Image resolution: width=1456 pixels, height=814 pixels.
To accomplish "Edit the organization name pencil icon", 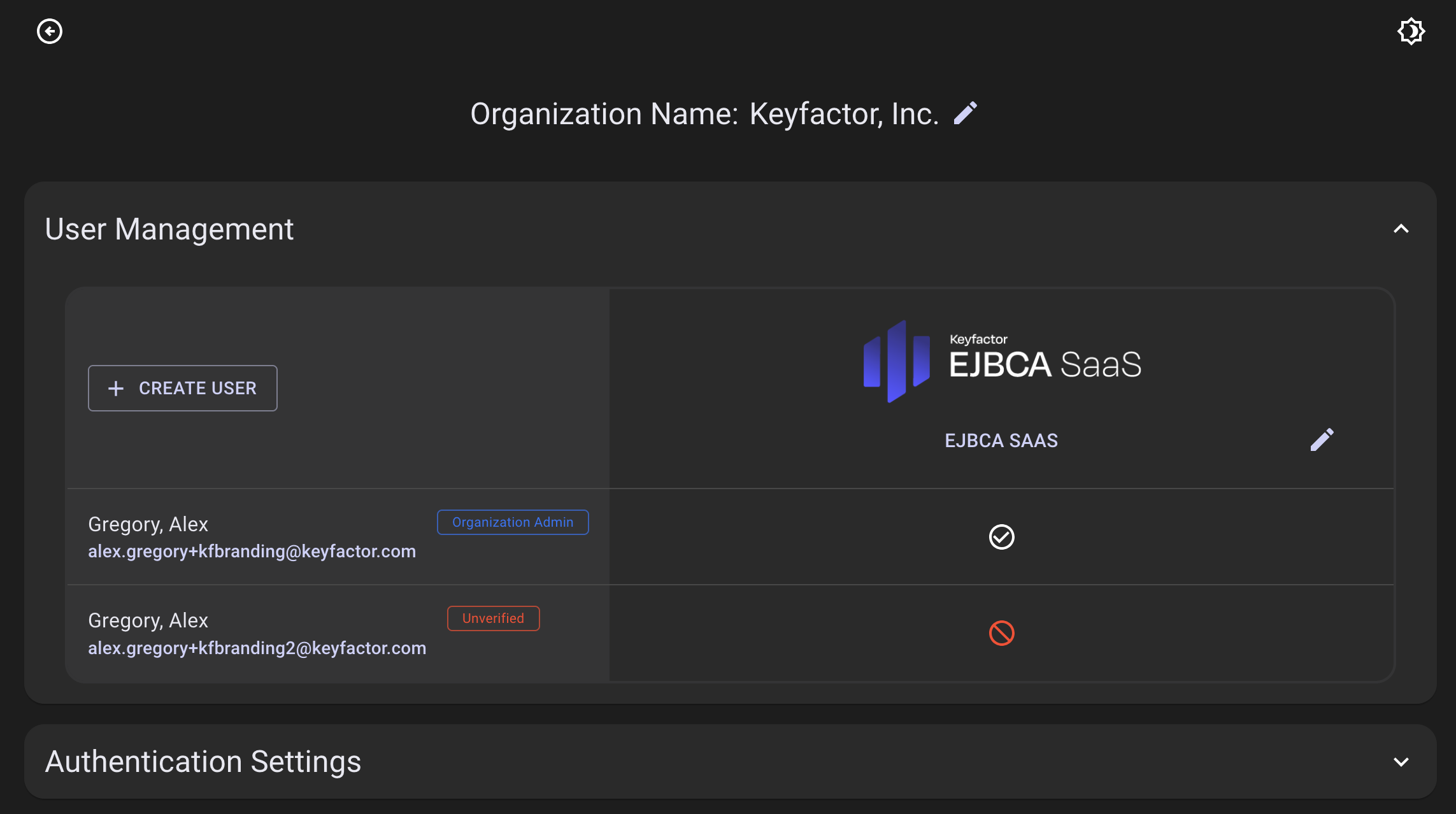I will pyautogui.click(x=965, y=113).
